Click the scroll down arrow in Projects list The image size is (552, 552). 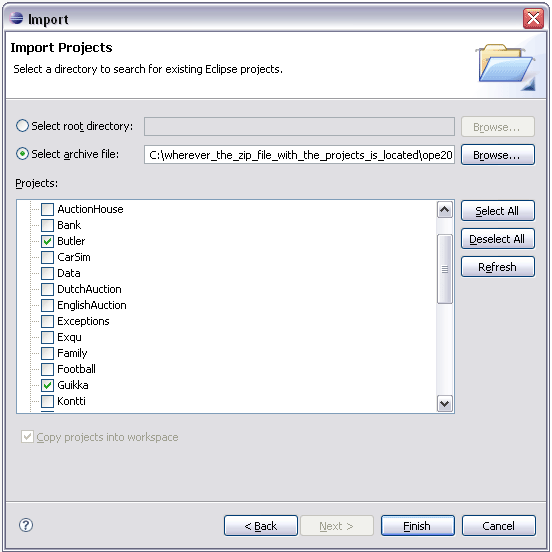445,403
